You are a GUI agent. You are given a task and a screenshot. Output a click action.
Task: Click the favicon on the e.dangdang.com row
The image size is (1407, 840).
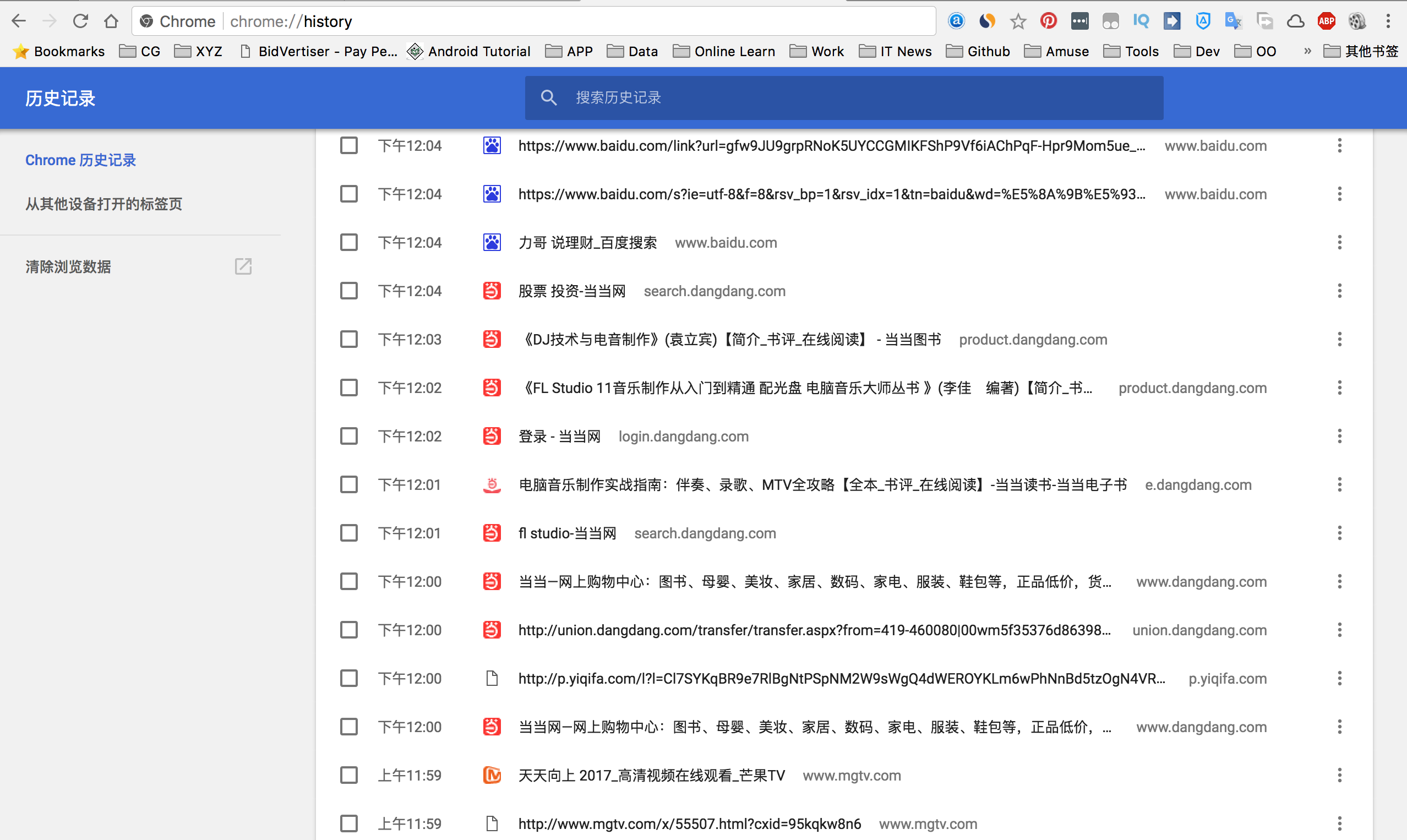tap(492, 484)
